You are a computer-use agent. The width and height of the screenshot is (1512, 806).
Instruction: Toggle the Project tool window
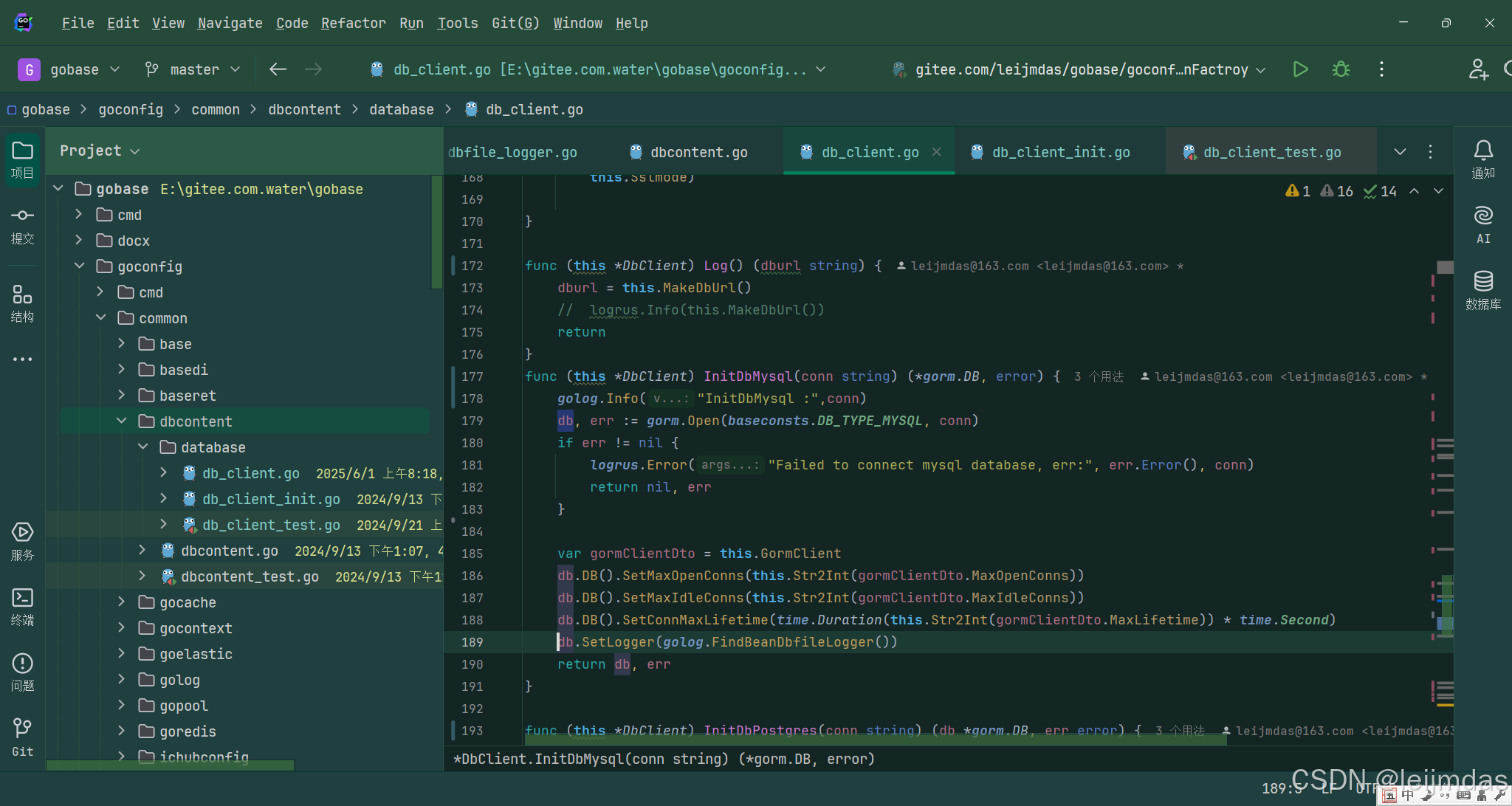pos(22,159)
